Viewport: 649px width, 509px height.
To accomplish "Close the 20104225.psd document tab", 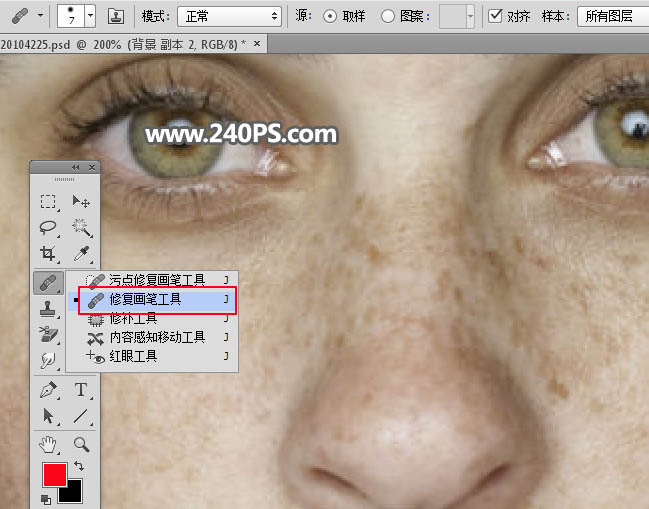I will tap(258, 45).
